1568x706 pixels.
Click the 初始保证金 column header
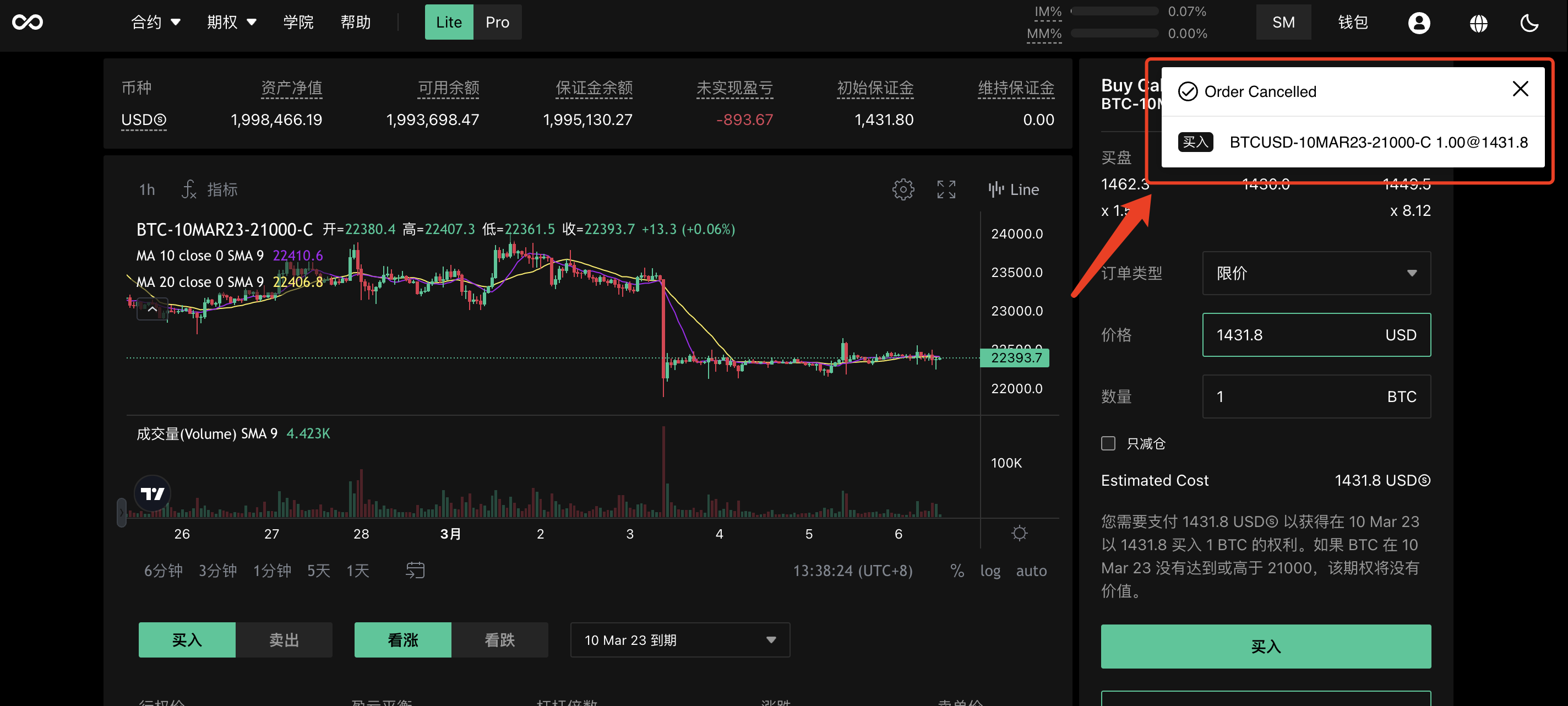875,88
